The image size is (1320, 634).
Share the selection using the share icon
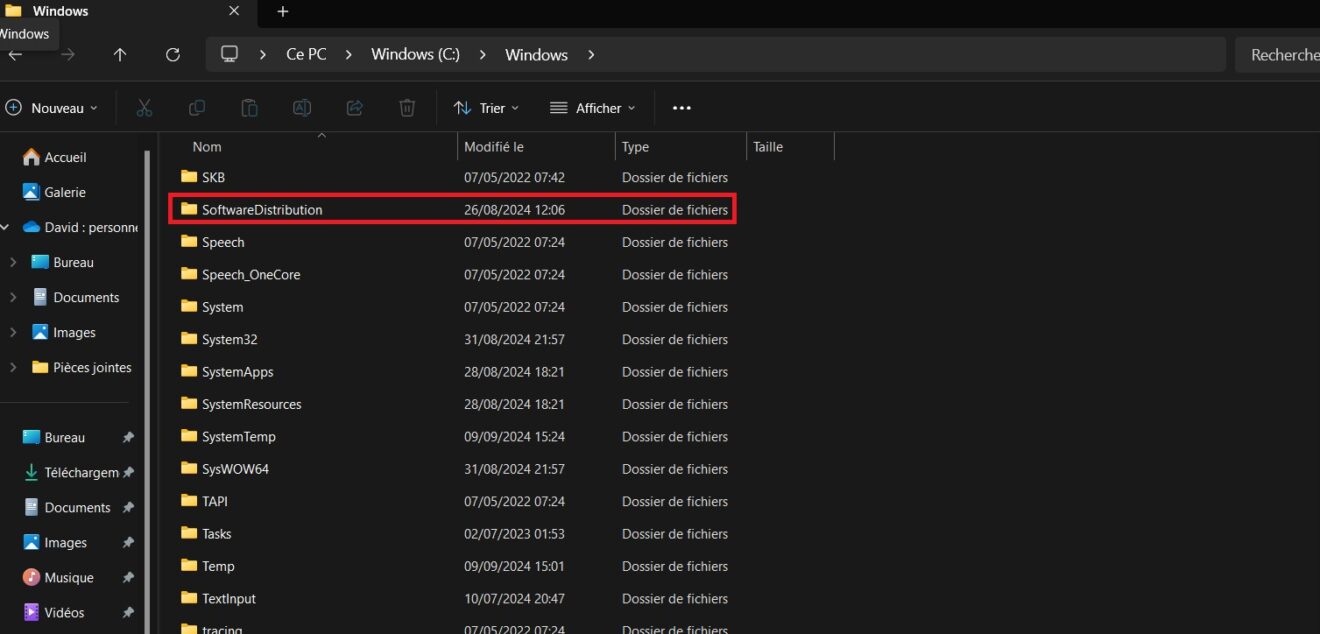tap(354, 107)
